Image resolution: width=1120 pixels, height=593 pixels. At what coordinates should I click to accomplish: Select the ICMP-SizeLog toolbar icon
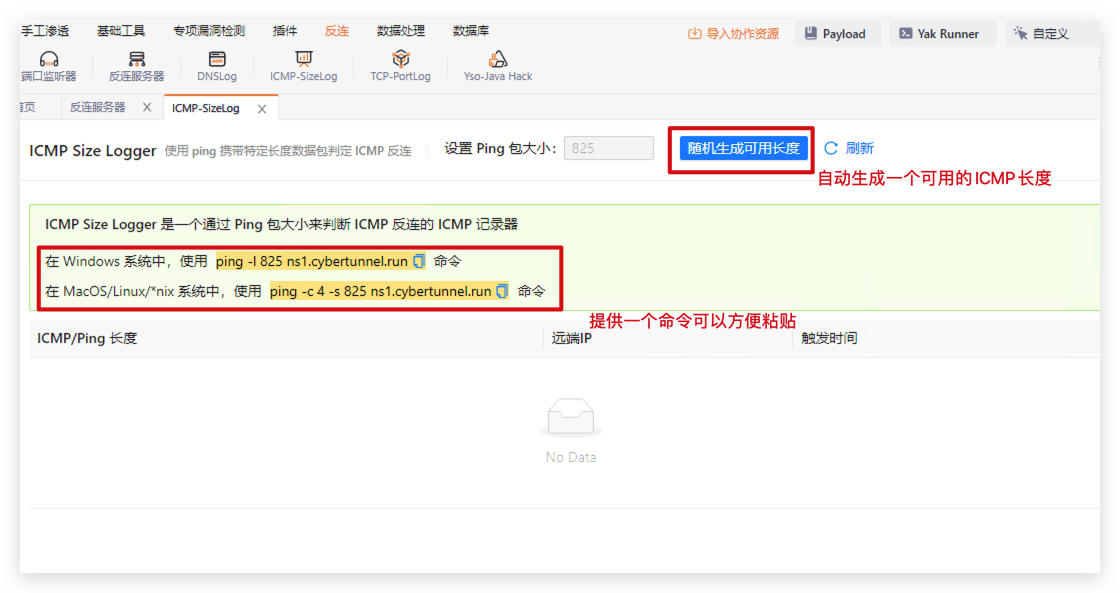pos(303,66)
